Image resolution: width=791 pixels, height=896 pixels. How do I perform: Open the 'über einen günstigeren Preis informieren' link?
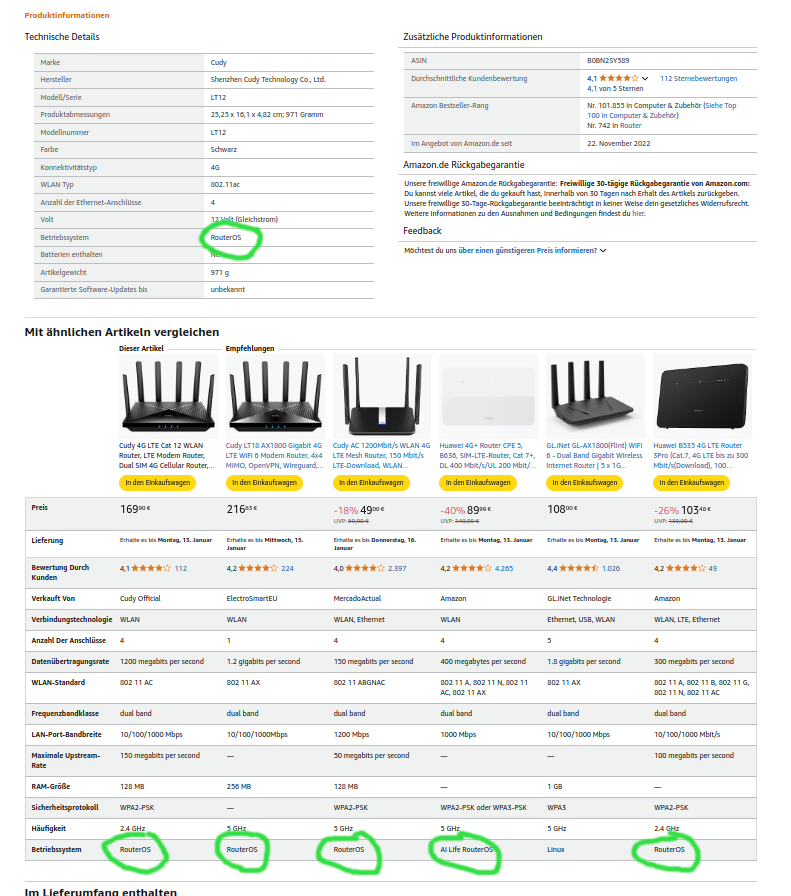528,251
